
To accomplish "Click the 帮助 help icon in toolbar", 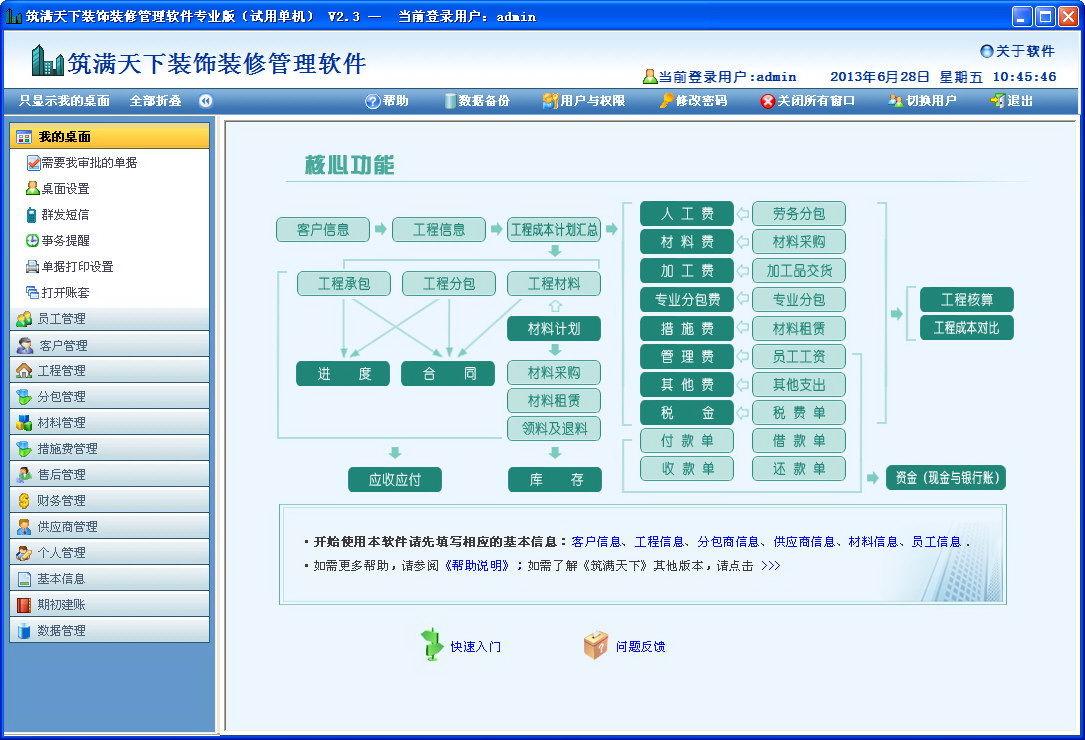I will coord(373,101).
